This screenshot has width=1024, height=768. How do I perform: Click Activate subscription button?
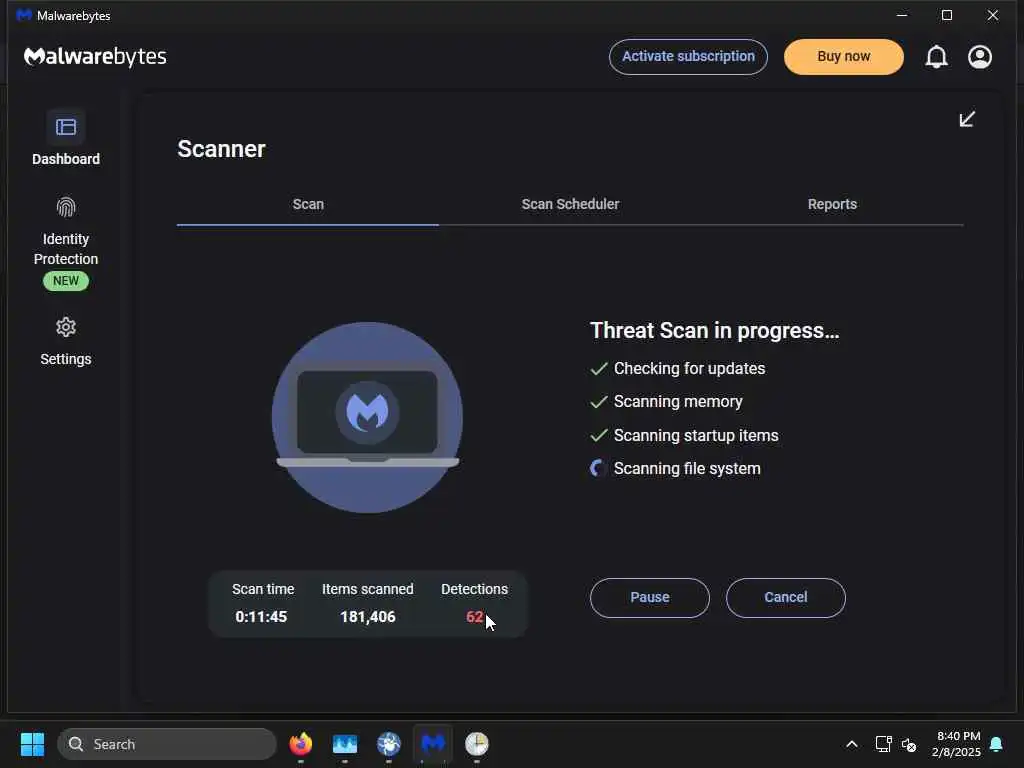tap(688, 57)
